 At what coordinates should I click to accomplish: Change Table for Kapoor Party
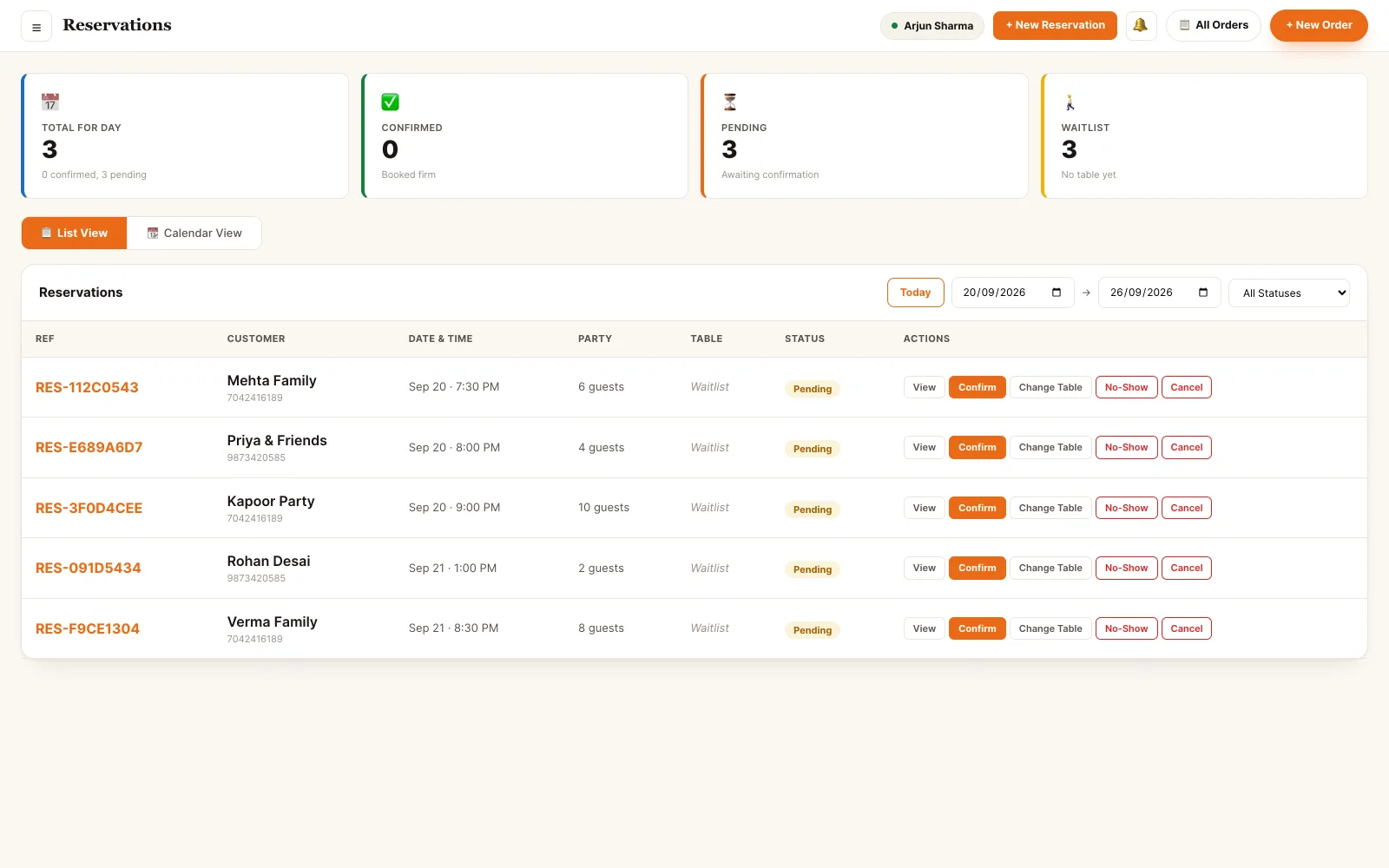pos(1050,508)
